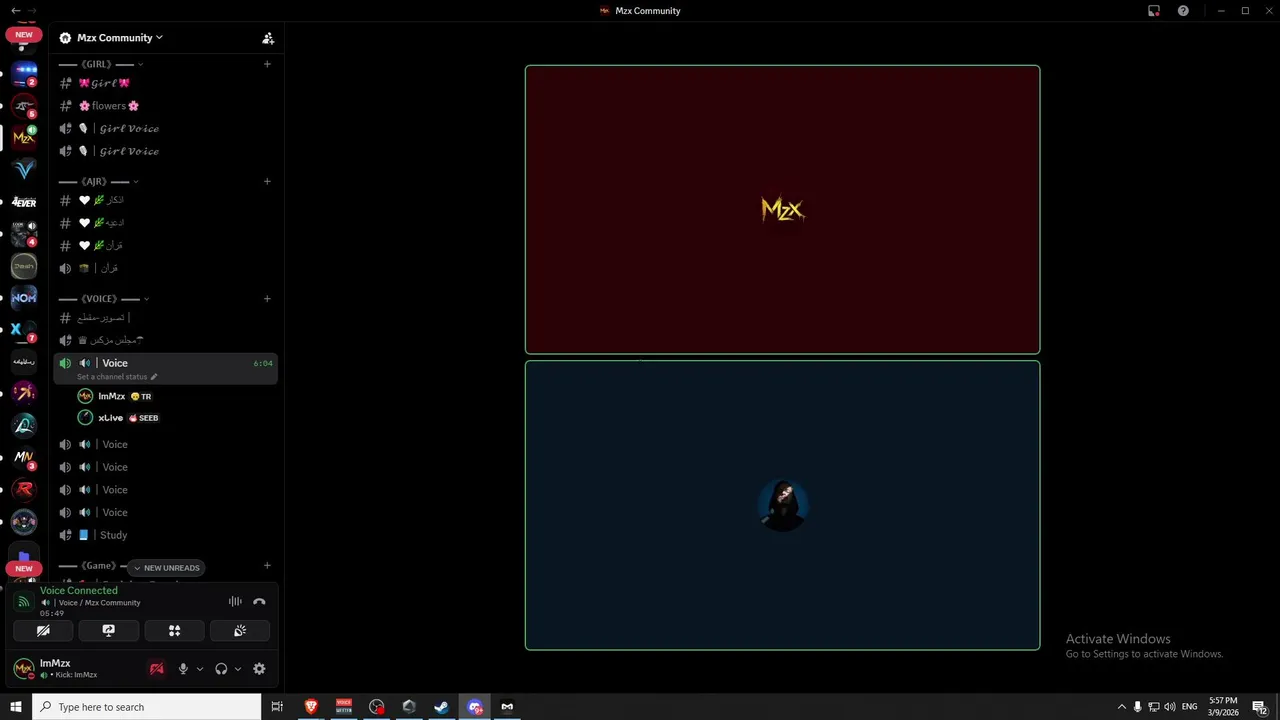Click the top NEW mentions indicator
Screen dimensions: 1280x720
click(24, 35)
